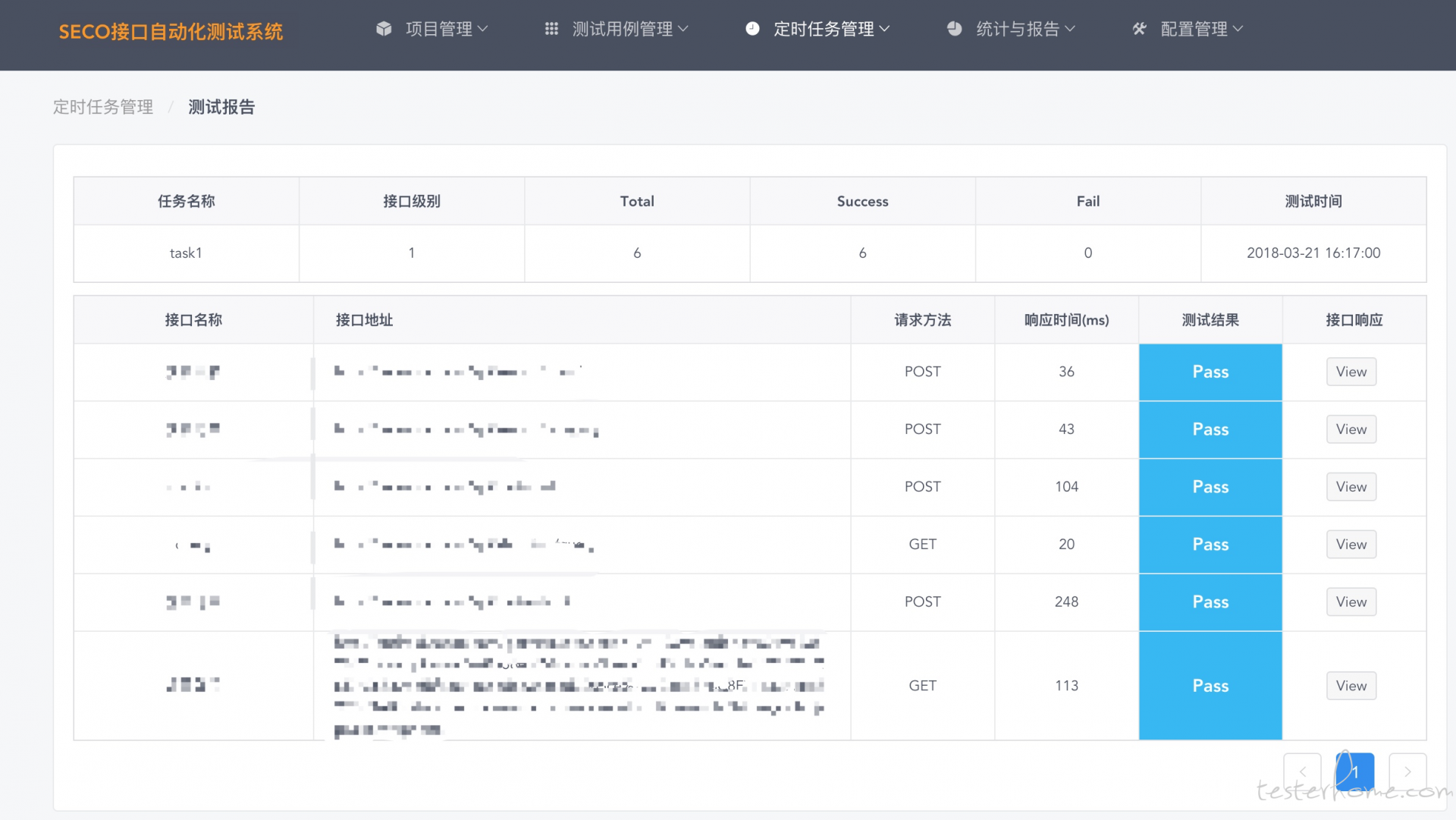Screen dimensions: 1456x820
Task: Expand the 测试用例管理 dropdown arrow
Action: 683,29
